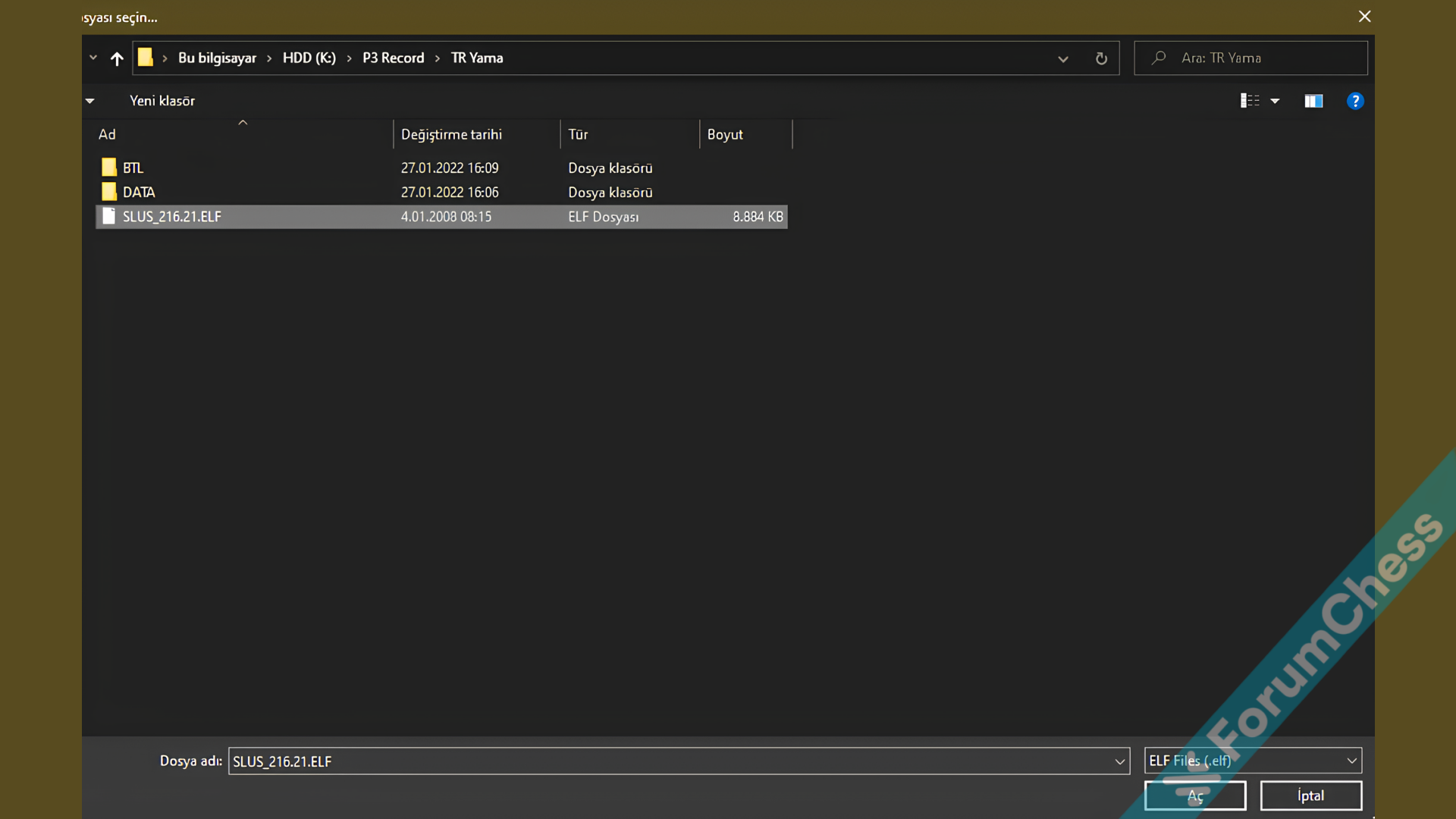Viewport: 1456px width, 819px height.
Task: Open the ELF Files (.elf) filter dropdown
Action: [1253, 761]
